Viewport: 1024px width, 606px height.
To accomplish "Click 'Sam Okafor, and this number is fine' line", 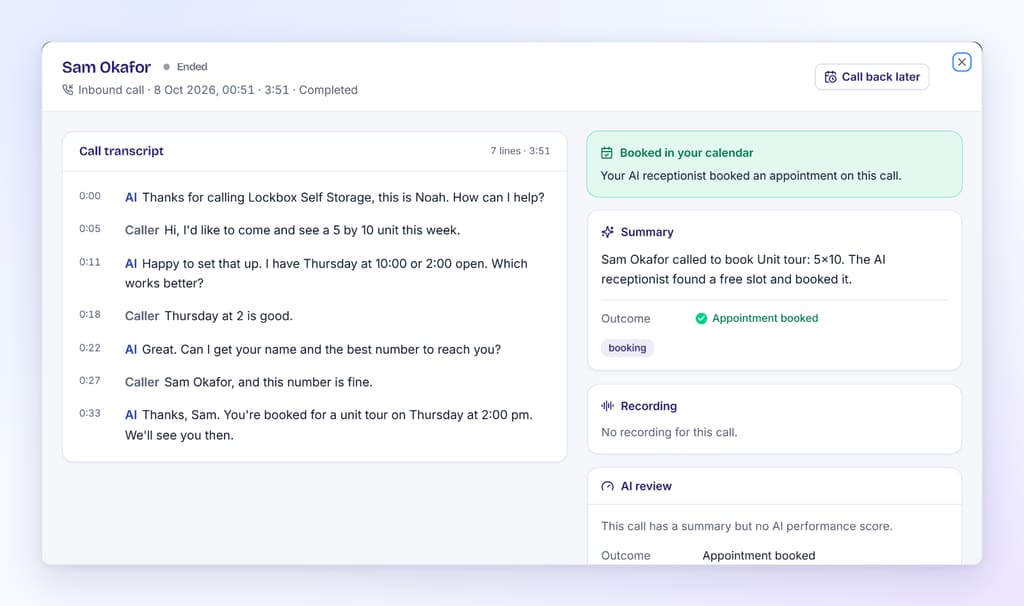I will pos(249,382).
